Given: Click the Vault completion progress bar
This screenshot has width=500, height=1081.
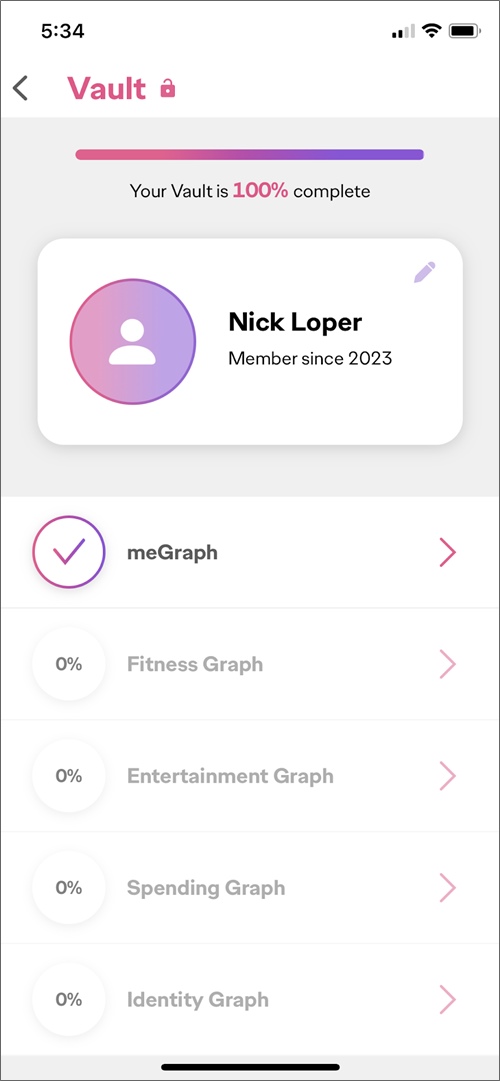Looking at the screenshot, I should point(250,154).
